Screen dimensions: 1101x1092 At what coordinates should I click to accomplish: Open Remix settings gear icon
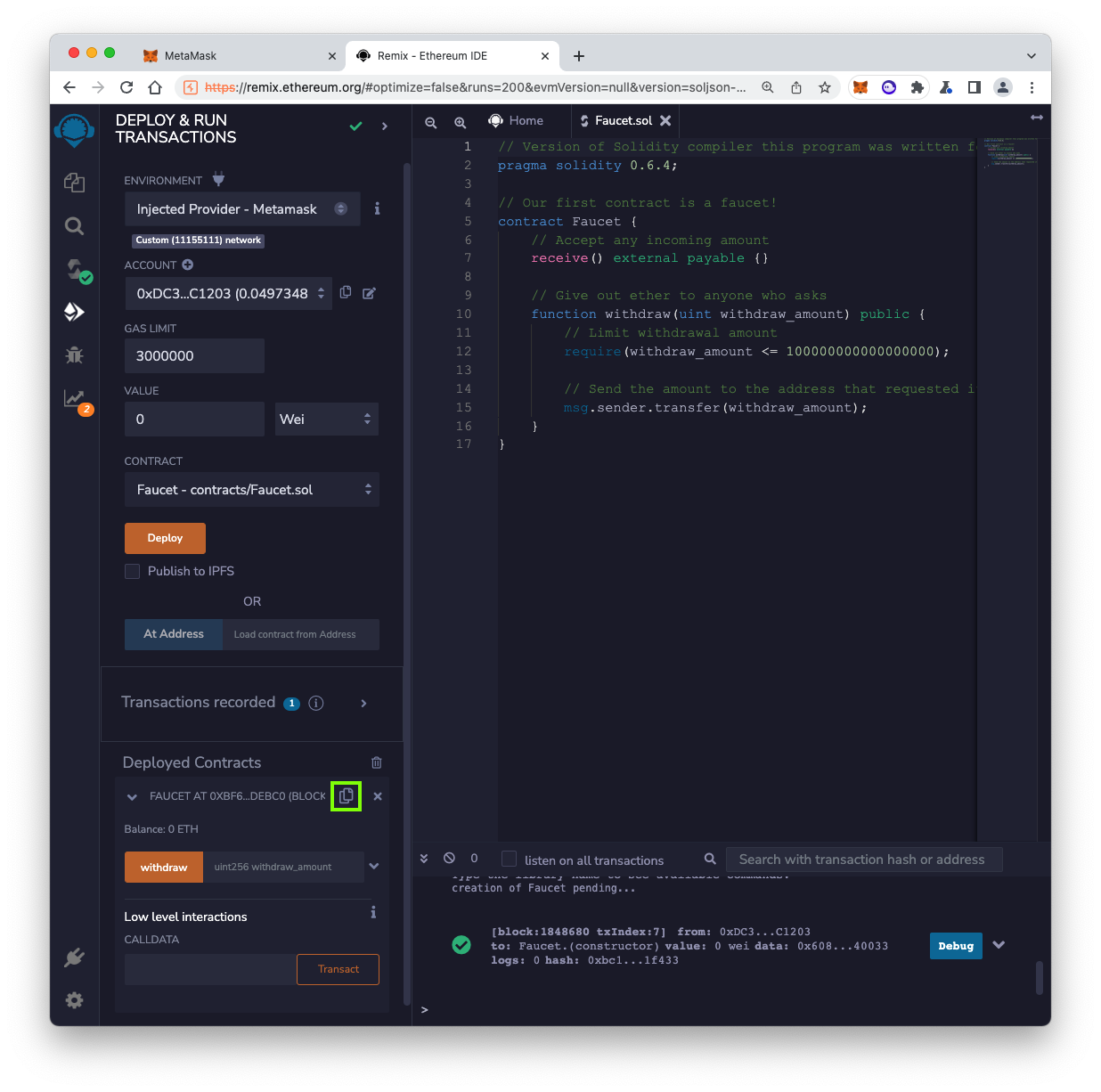[x=74, y=1000]
